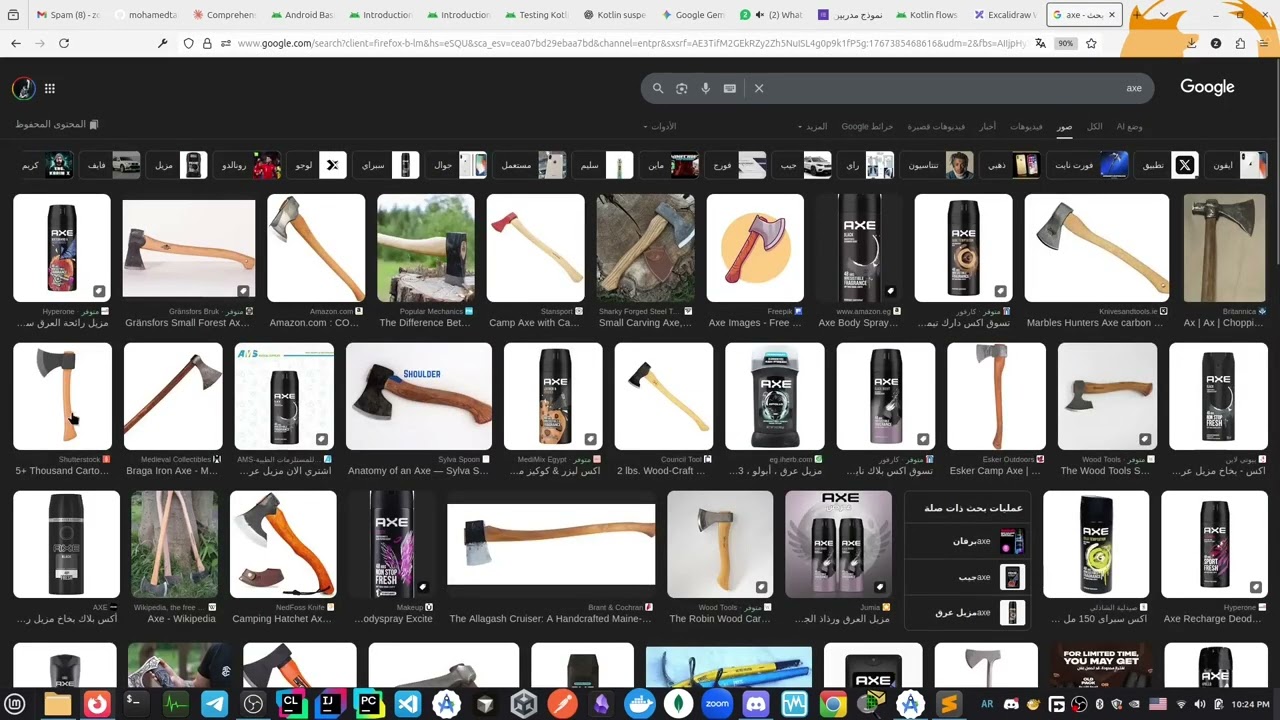Select the فورت نايت filter chip
The height and width of the screenshot is (720, 1280).
1089,165
